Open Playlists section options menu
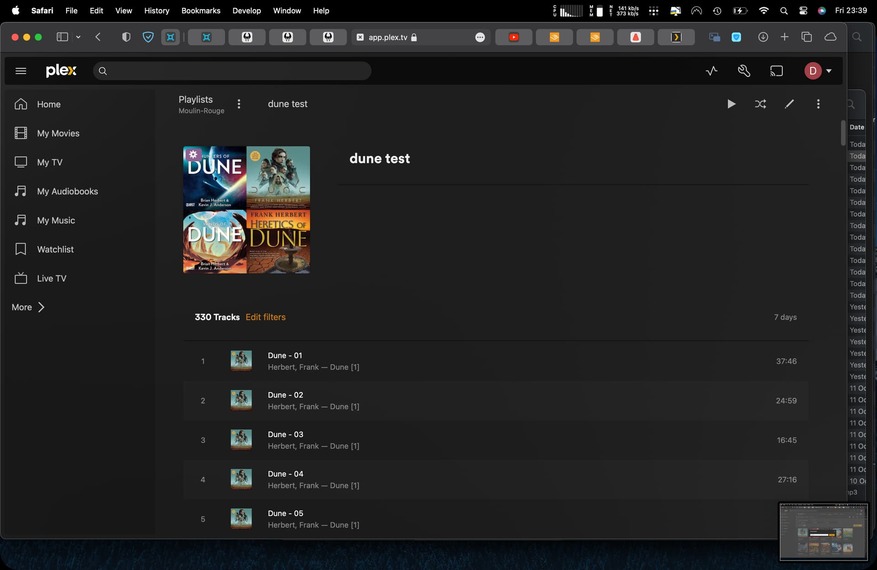 tap(239, 104)
